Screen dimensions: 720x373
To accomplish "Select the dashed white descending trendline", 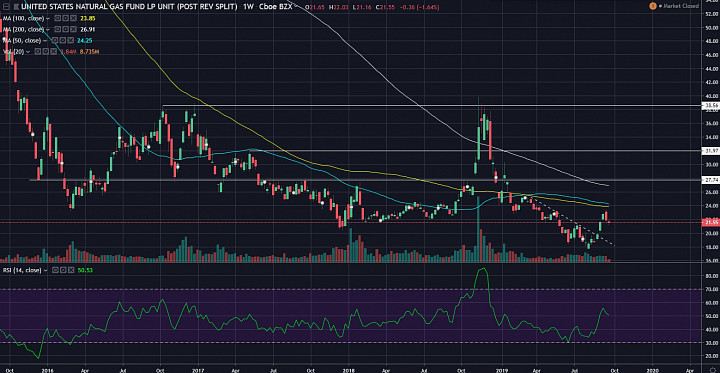I will click(x=574, y=222).
